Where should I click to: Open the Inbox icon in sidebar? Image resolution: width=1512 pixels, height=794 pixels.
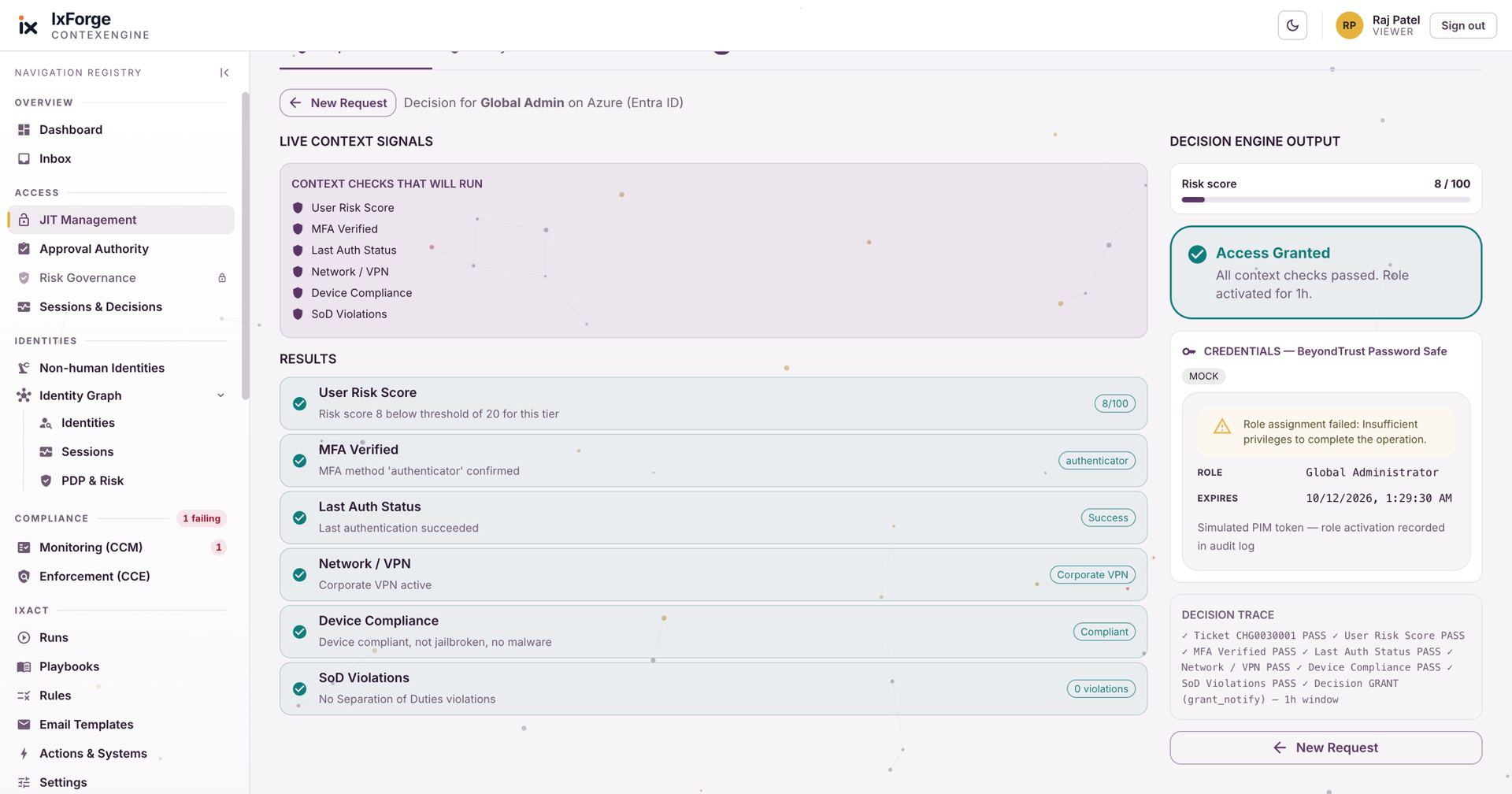[24, 159]
